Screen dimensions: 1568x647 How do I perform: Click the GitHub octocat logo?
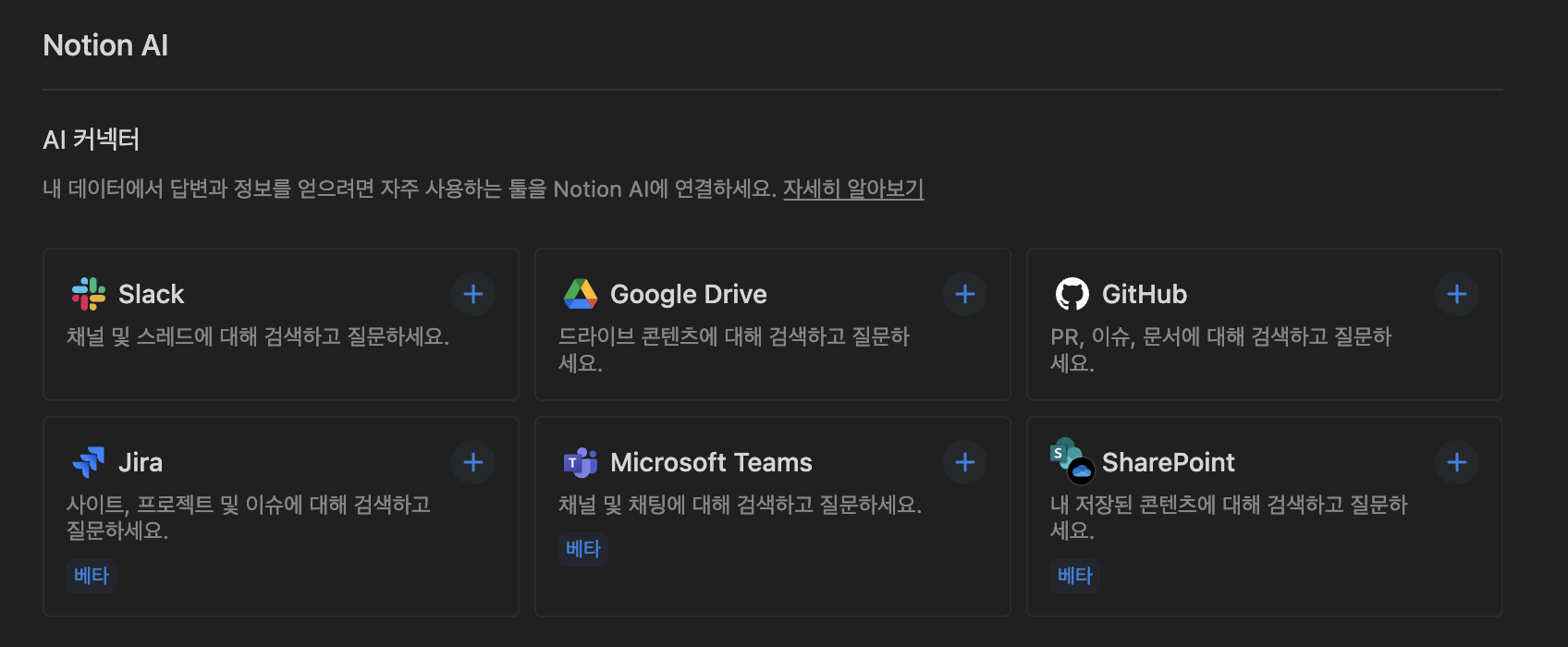point(1072,294)
